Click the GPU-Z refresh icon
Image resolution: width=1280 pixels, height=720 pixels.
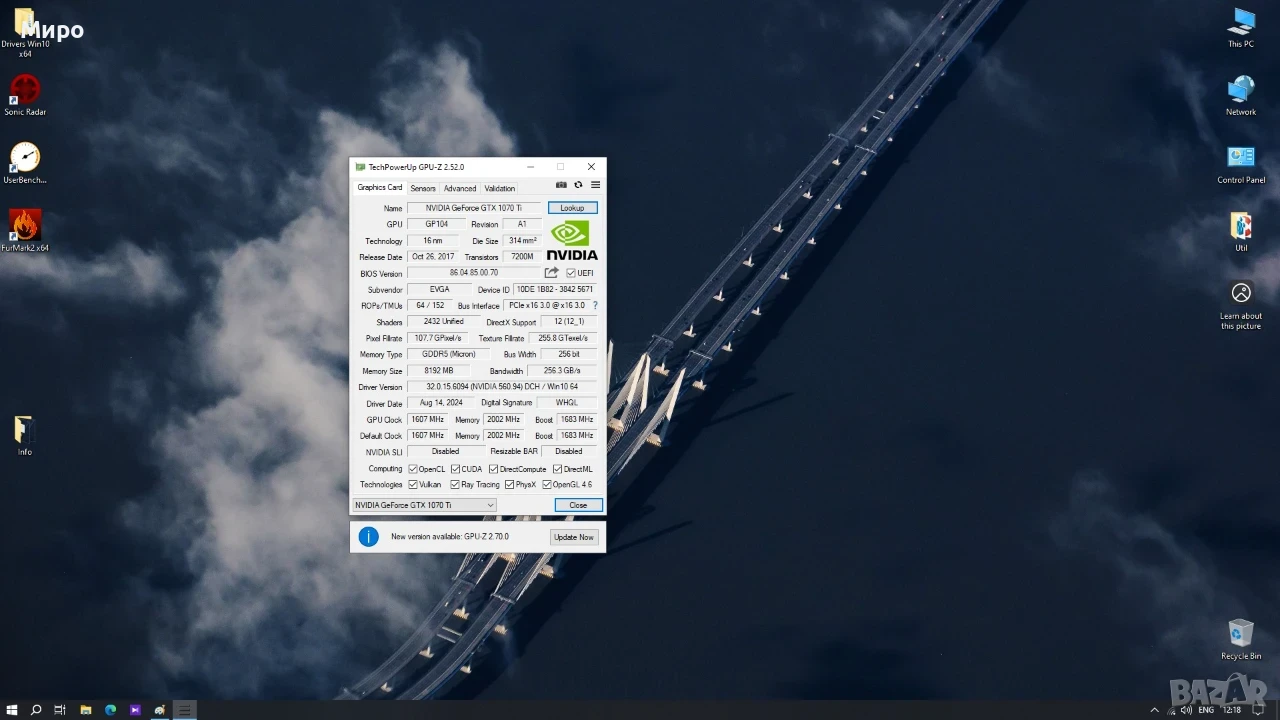coord(578,185)
